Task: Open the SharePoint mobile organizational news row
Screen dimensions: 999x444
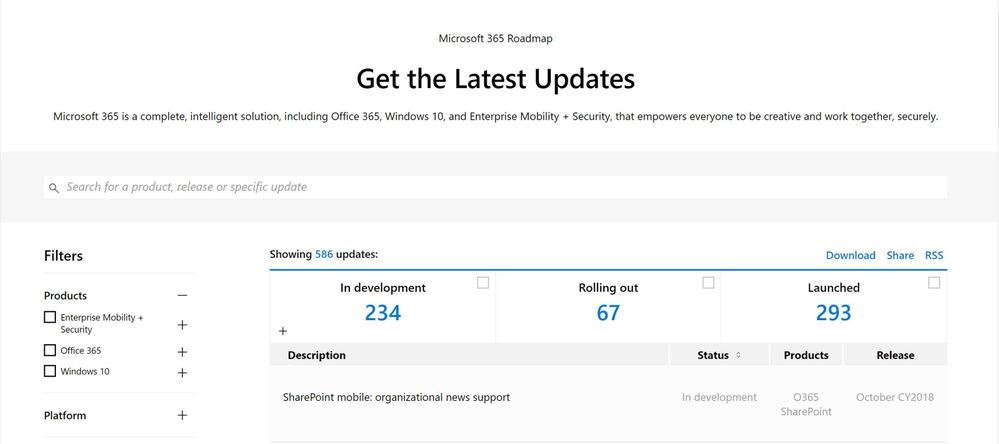Action: coord(397,398)
